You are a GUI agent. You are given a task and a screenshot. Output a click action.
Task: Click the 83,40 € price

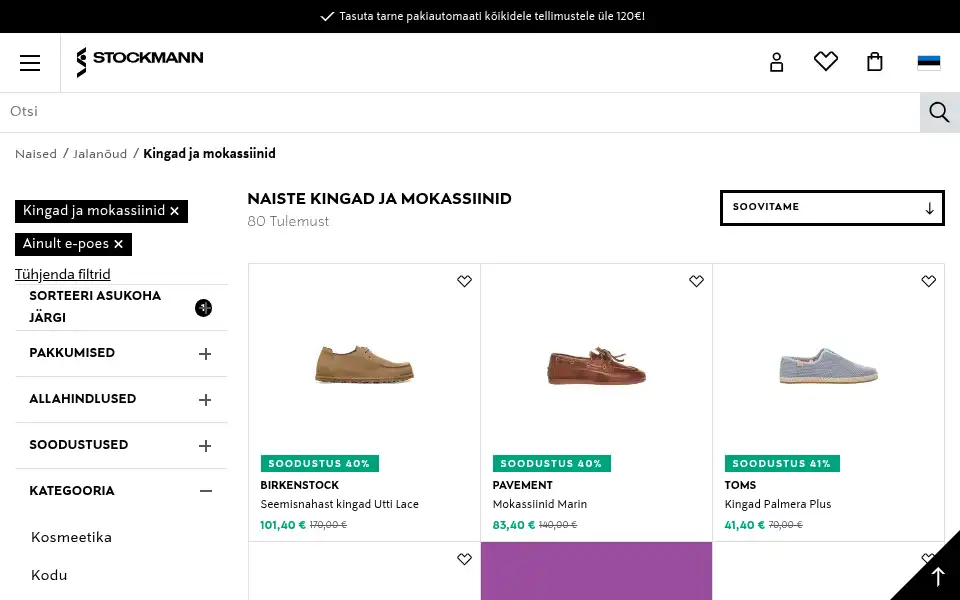pyautogui.click(x=514, y=525)
